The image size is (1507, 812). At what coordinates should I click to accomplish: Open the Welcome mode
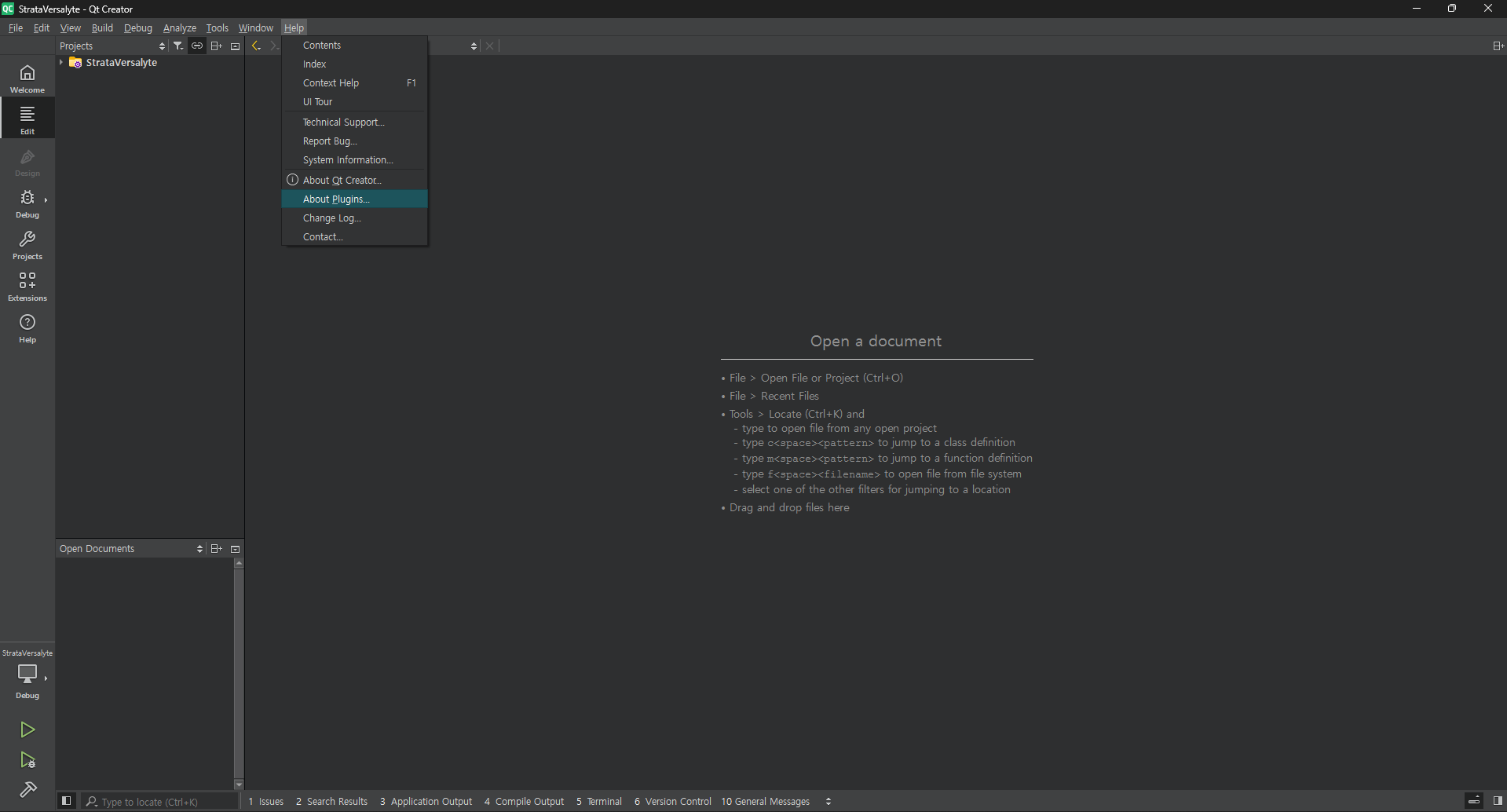click(x=27, y=79)
